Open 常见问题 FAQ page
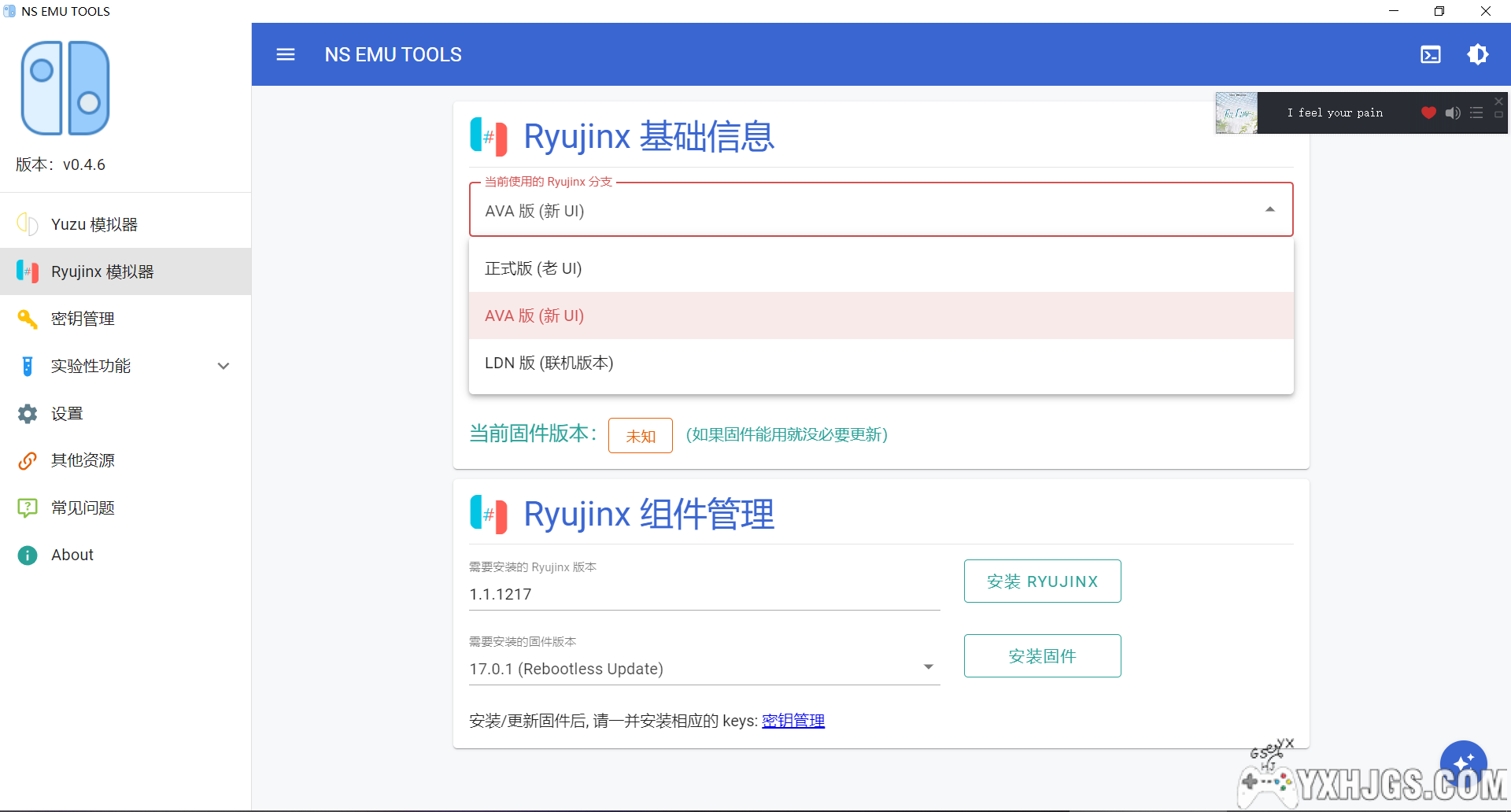 click(83, 507)
